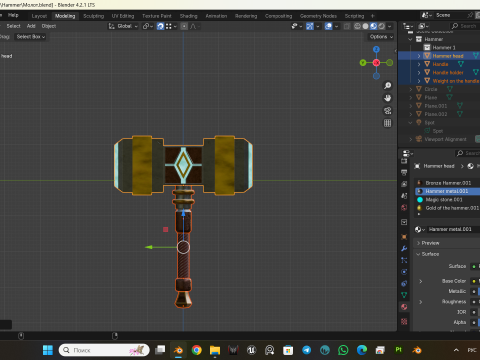480x360 pixels.
Task: Expand the Preview panel
Action: point(418,243)
